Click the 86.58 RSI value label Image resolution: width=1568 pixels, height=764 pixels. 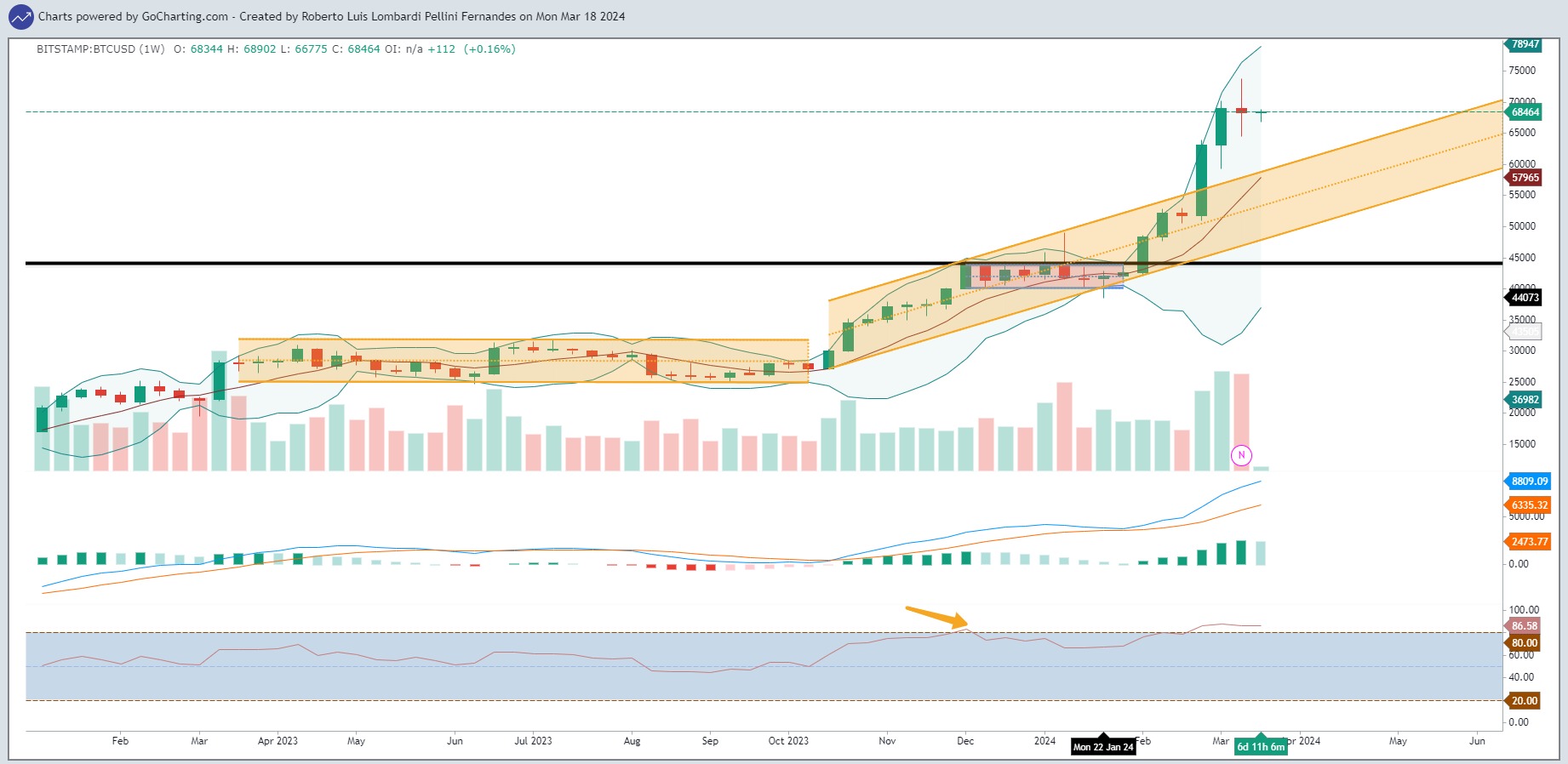click(1524, 626)
